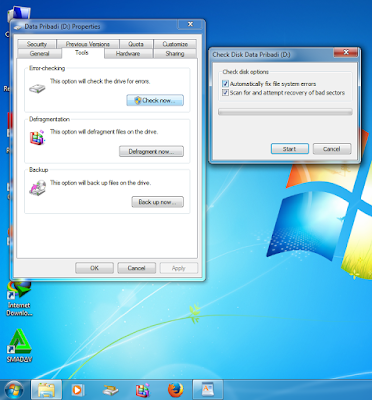The image size is (372, 400).
Task: Open the SMADAV desktop shortcut
Action: click(19, 346)
